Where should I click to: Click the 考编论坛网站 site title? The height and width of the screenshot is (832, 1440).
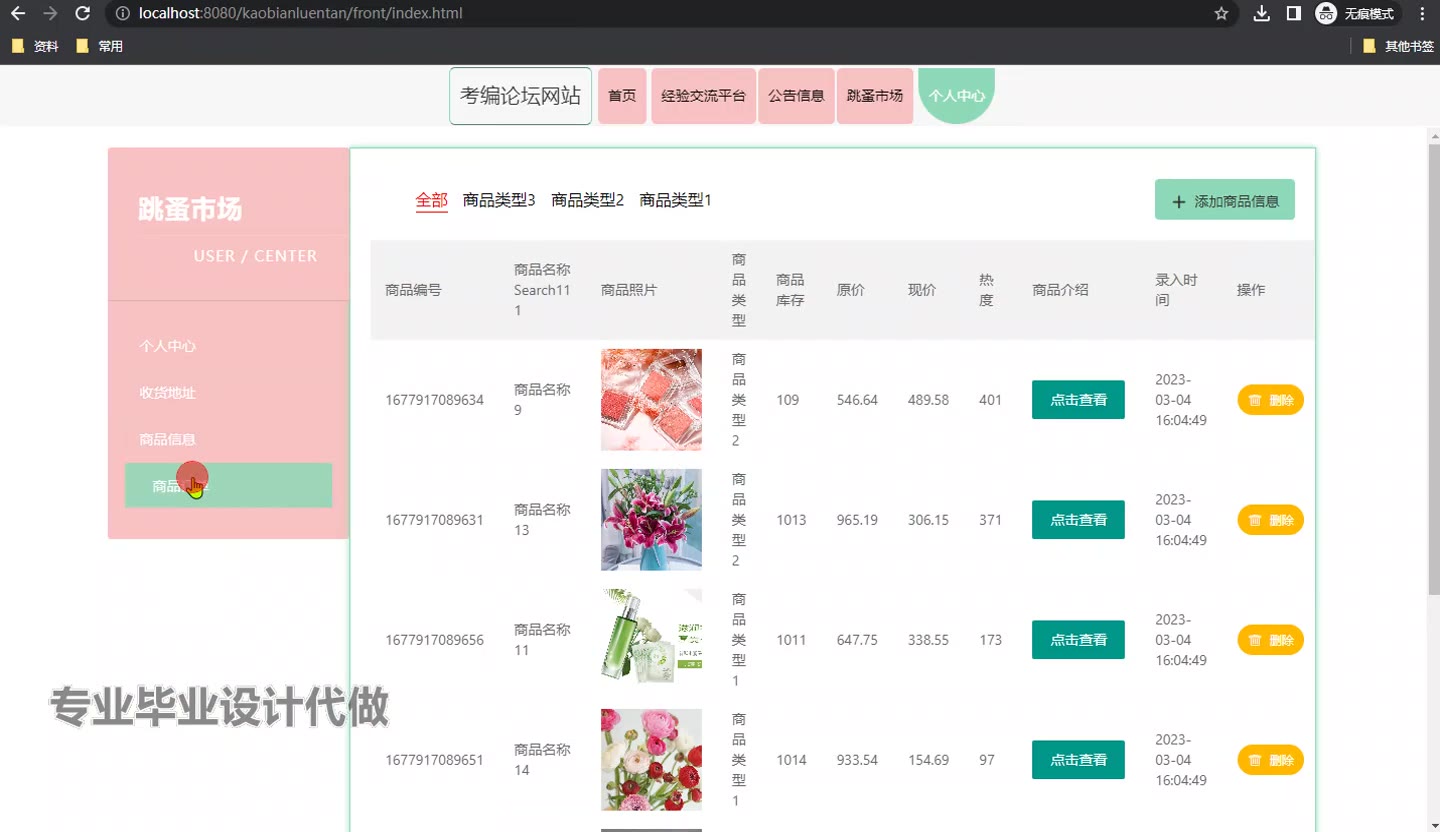tap(521, 96)
